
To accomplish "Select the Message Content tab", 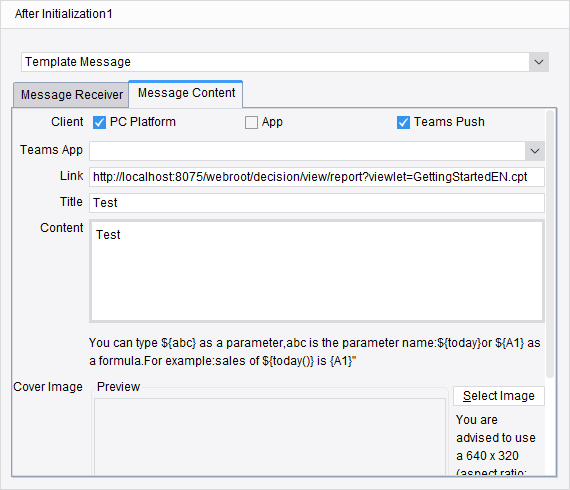I will (186, 93).
